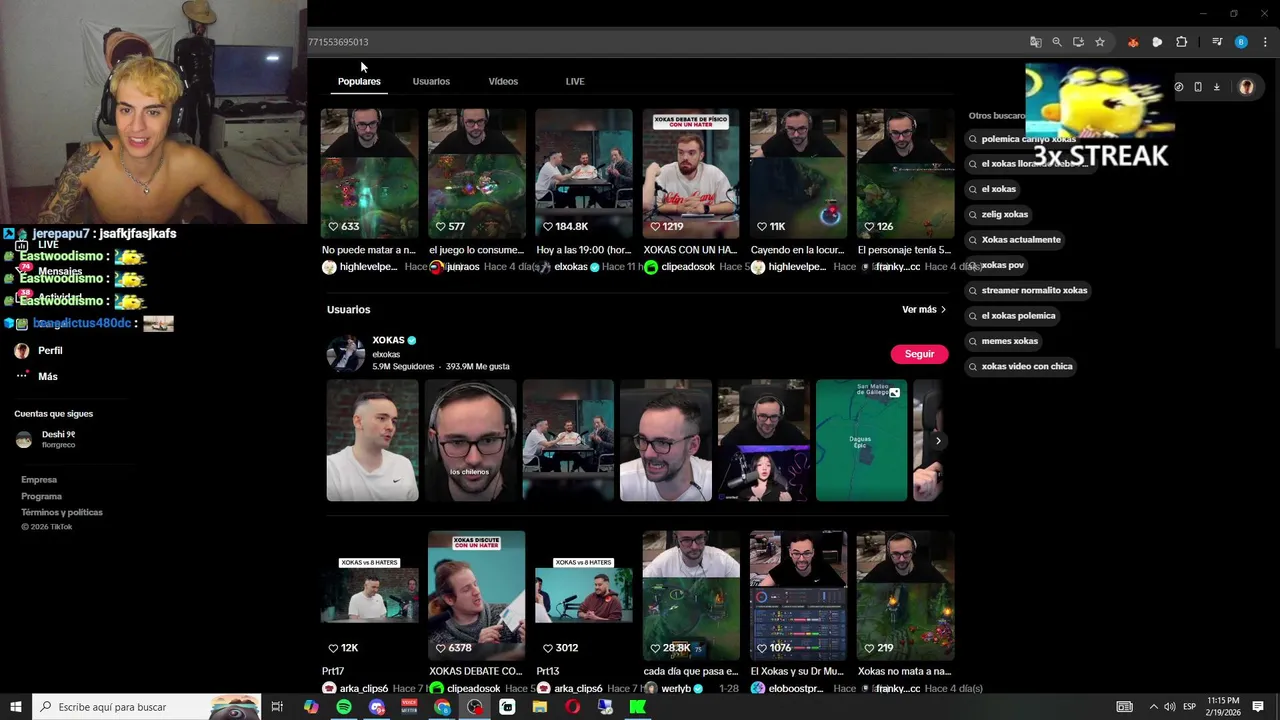This screenshot has width=1280, height=720.
Task: Open video 'cada día que pasa e...'
Action: point(691,595)
